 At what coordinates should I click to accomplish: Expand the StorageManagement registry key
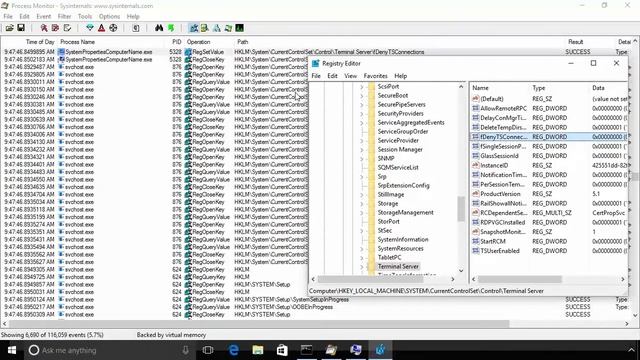coord(362,212)
